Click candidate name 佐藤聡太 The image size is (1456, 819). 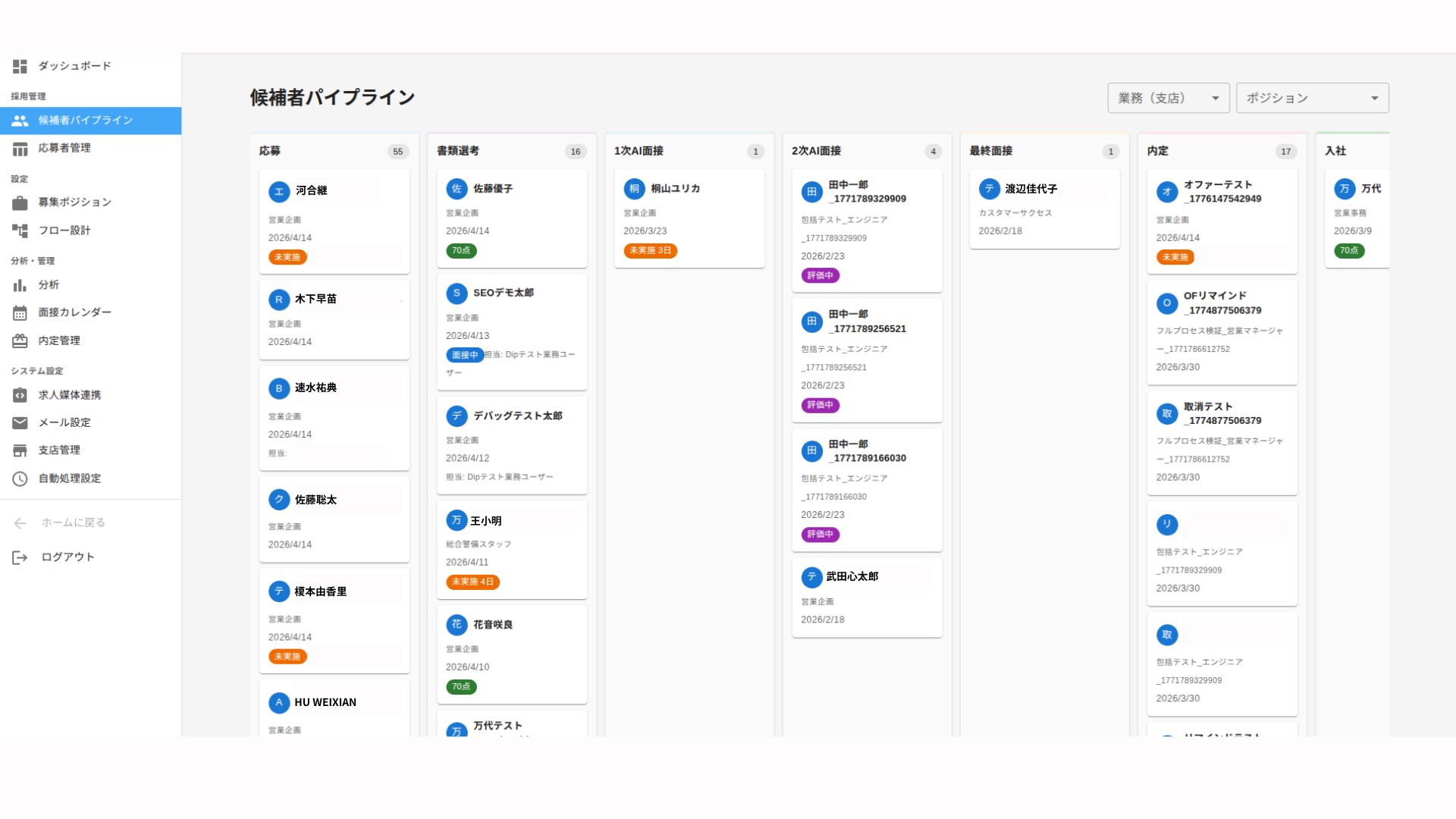coord(315,500)
